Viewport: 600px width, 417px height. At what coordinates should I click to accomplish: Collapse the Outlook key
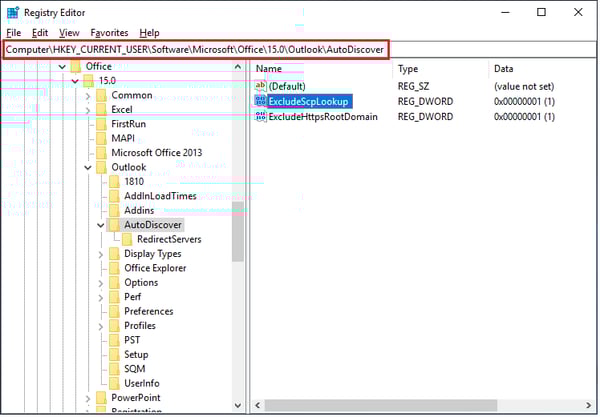88,168
